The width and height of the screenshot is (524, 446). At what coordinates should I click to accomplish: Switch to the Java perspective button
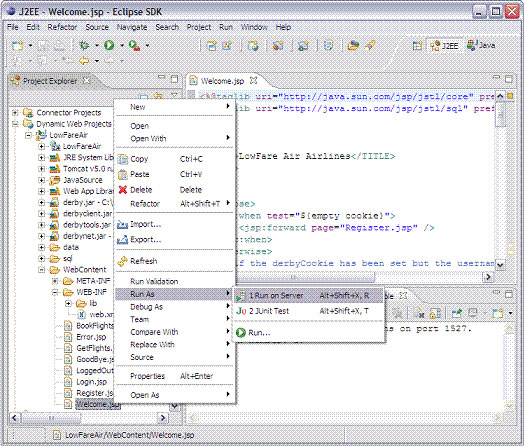[x=481, y=45]
